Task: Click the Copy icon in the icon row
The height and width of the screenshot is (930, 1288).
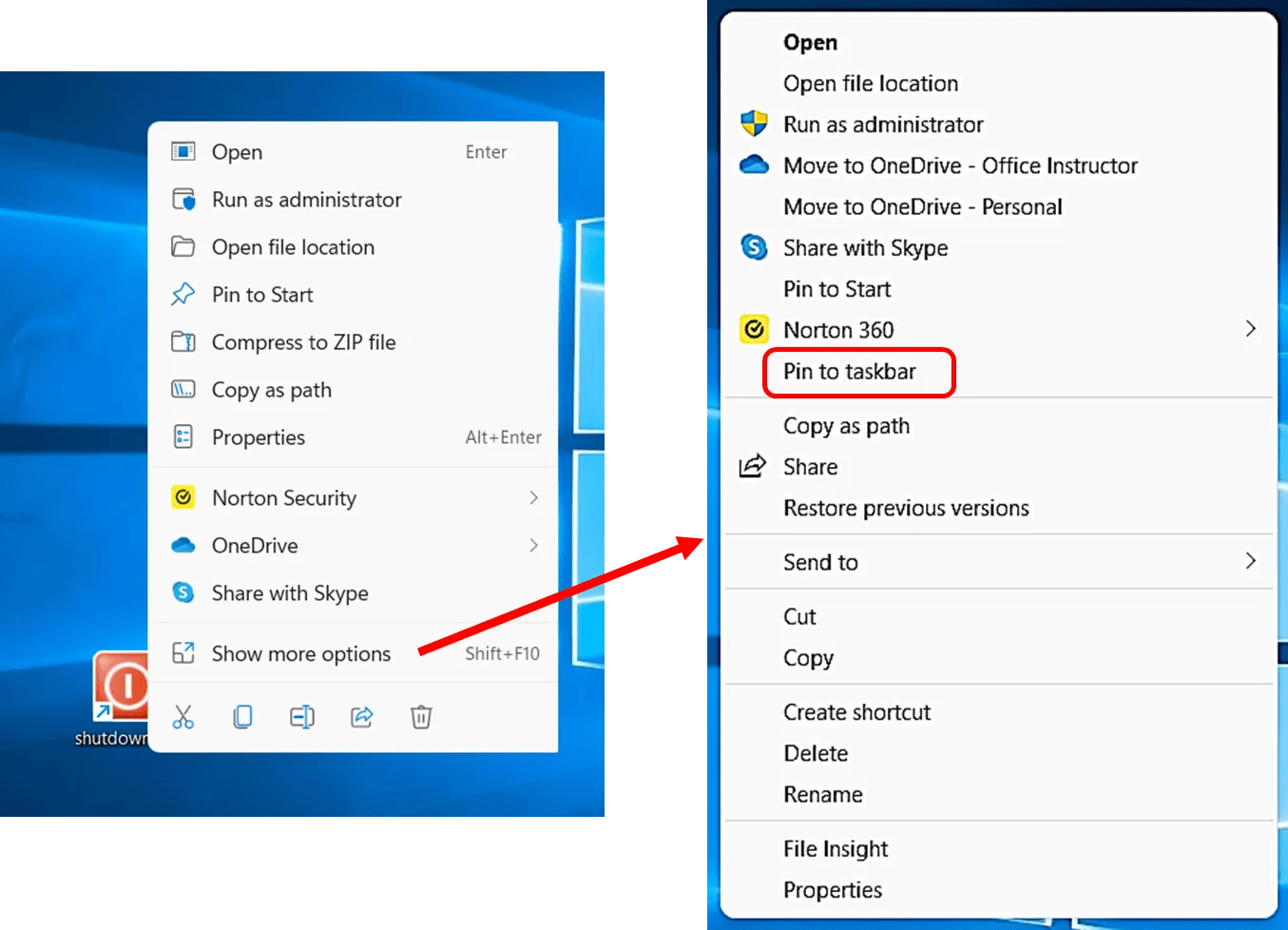Action: pyautogui.click(x=242, y=716)
